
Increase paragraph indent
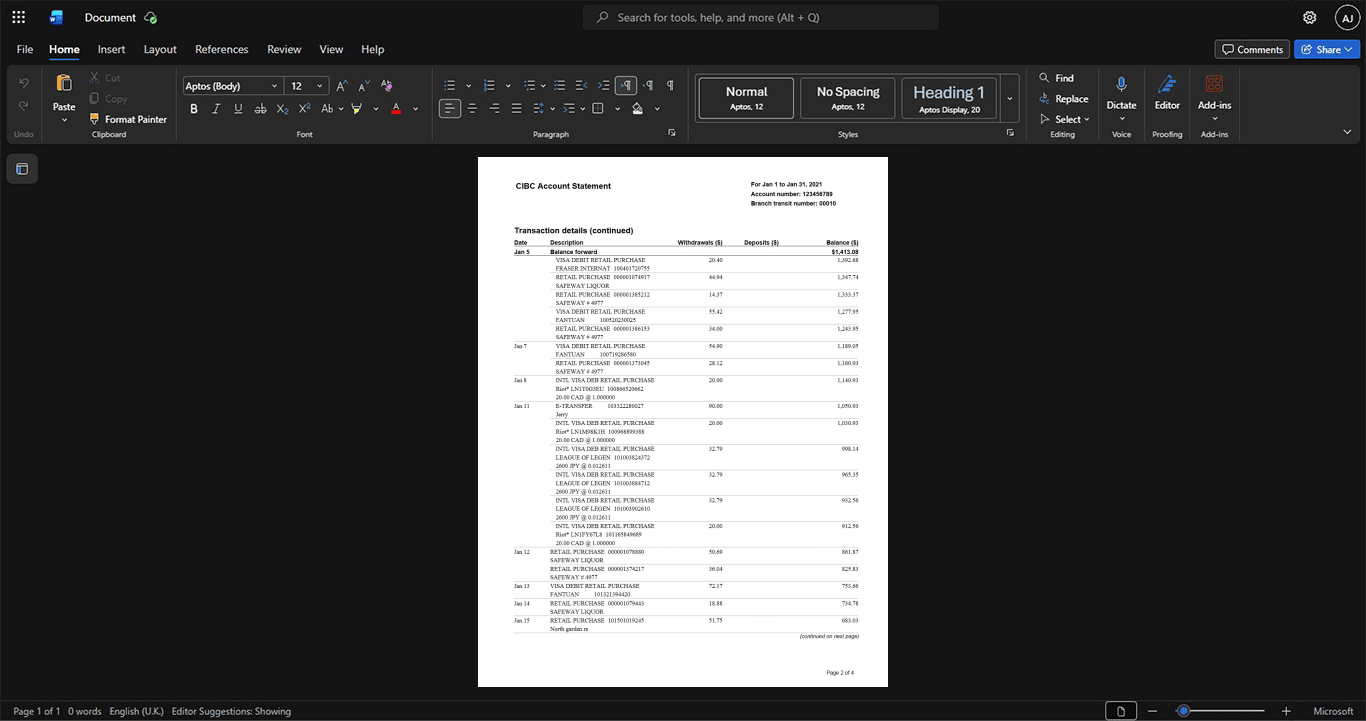603,86
